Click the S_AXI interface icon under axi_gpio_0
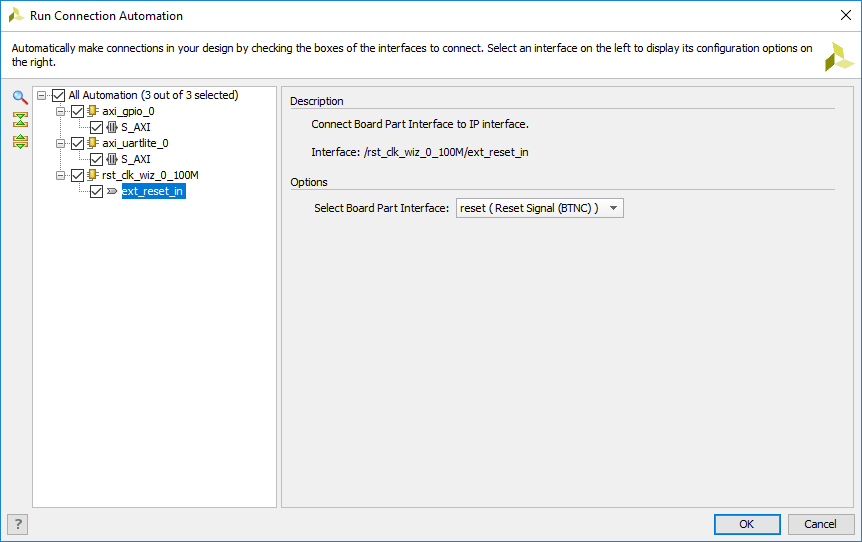Image resolution: width=862 pixels, height=542 pixels. [112, 127]
